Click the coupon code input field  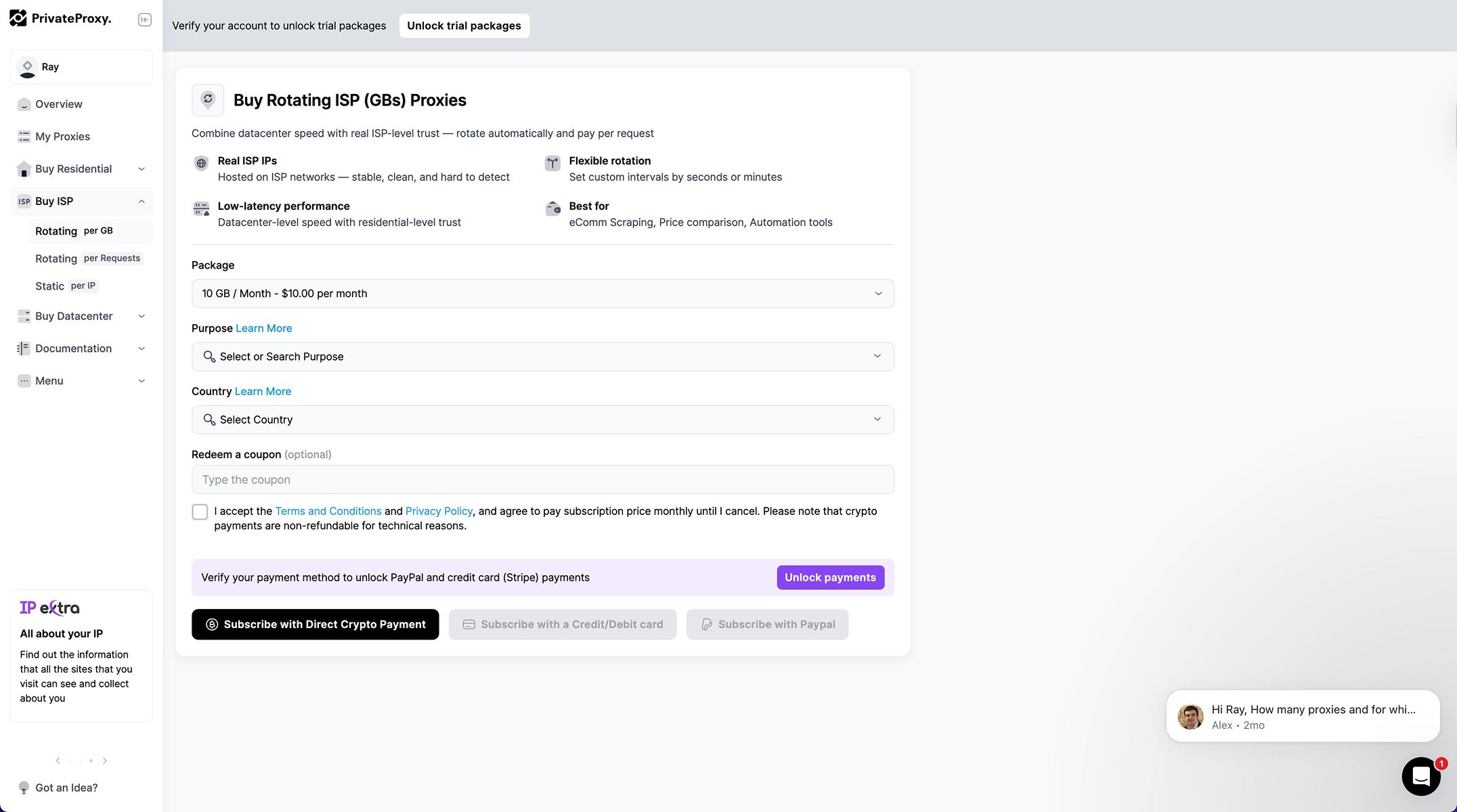click(x=542, y=480)
